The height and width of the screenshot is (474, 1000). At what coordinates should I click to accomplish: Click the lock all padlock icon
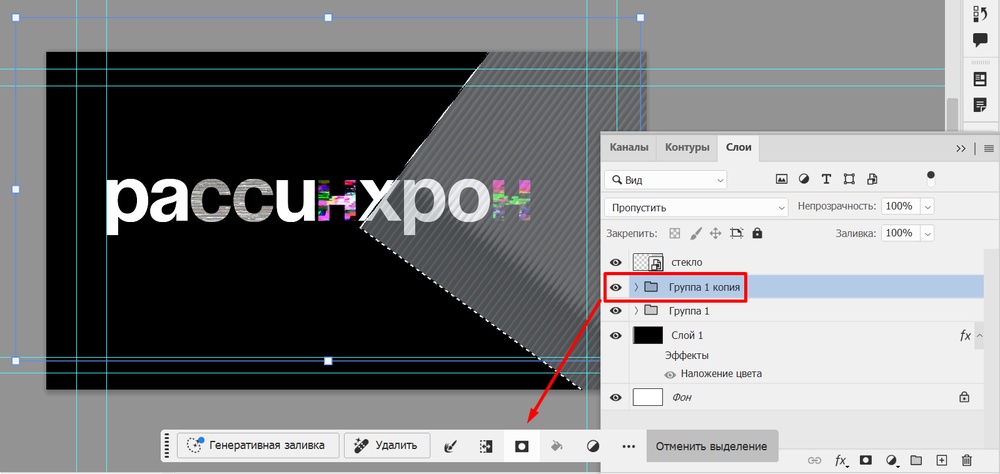pos(757,233)
